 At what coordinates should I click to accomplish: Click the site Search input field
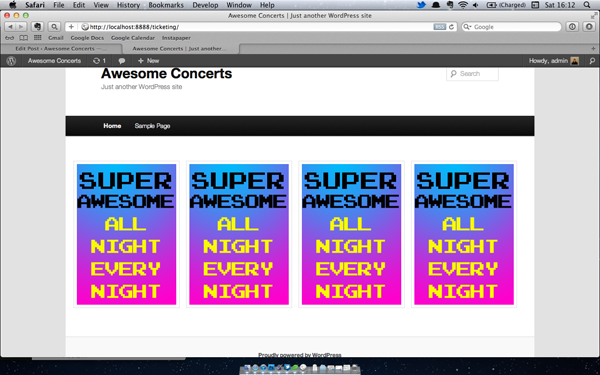[472, 74]
